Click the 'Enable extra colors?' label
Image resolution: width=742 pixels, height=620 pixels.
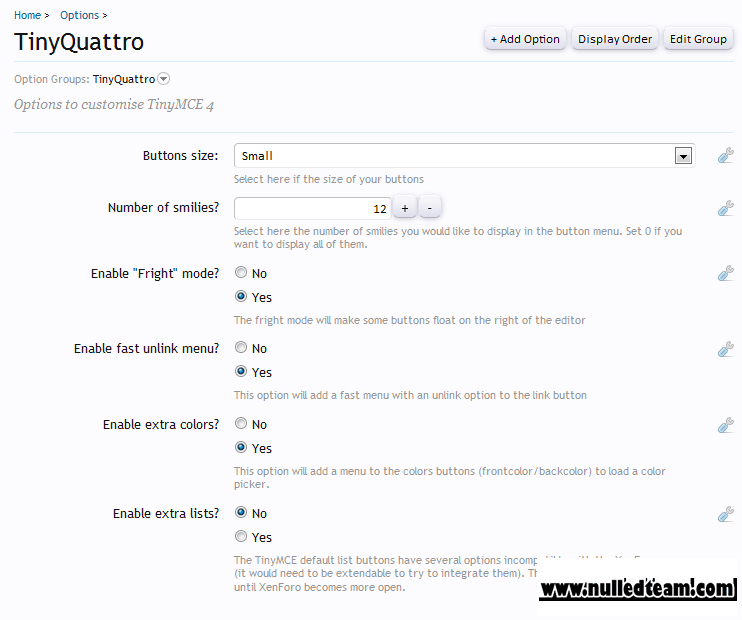click(x=161, y=425)
